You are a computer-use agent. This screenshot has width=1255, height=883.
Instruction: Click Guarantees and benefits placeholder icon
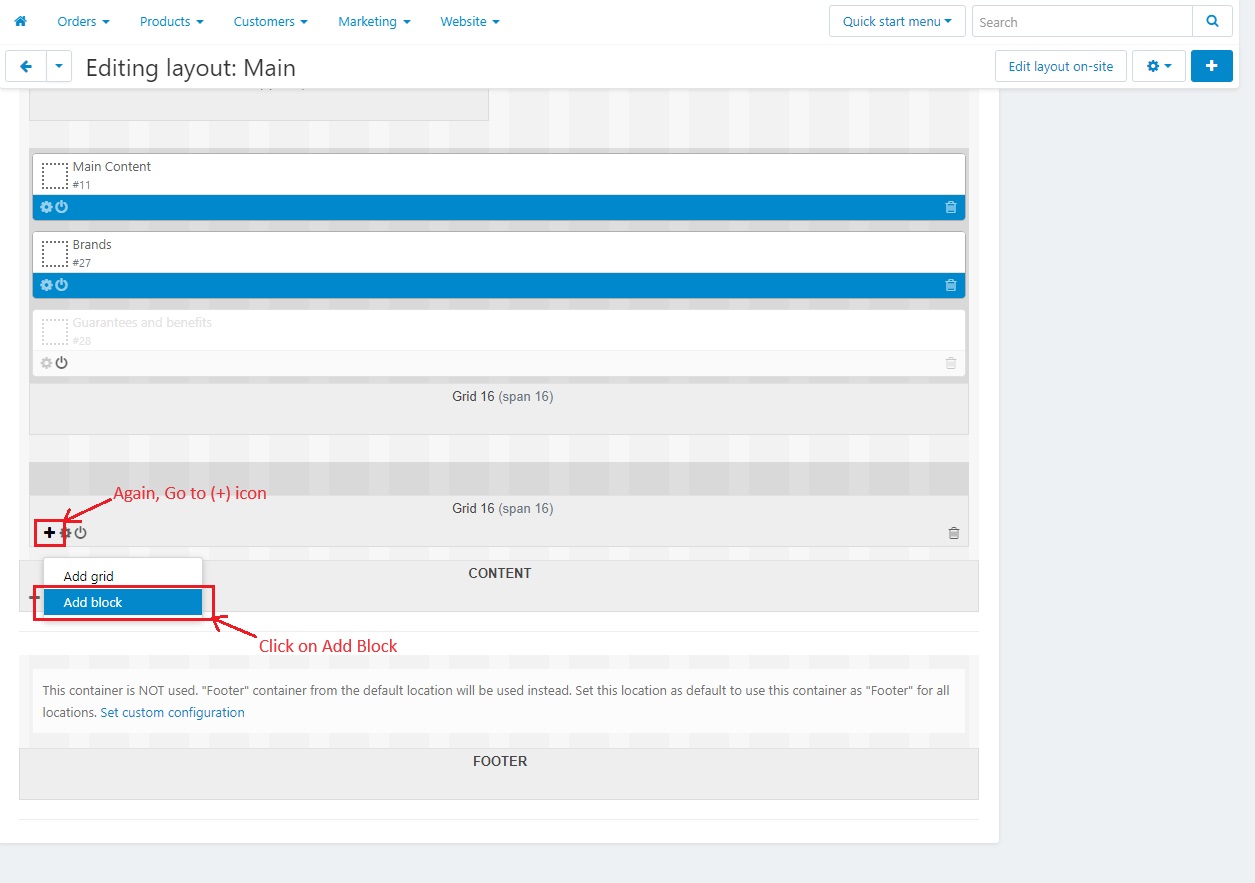tap(55, 332)
